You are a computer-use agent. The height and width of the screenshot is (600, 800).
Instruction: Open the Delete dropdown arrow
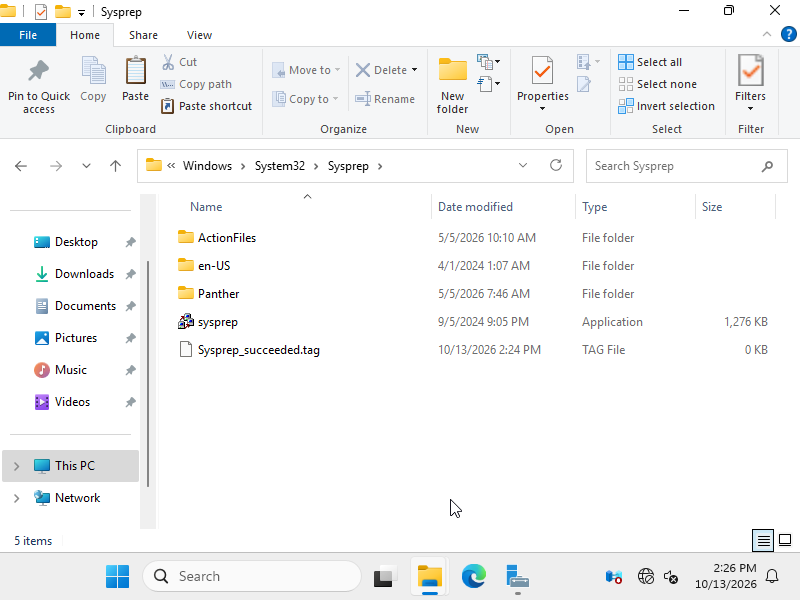coord(414,70)
